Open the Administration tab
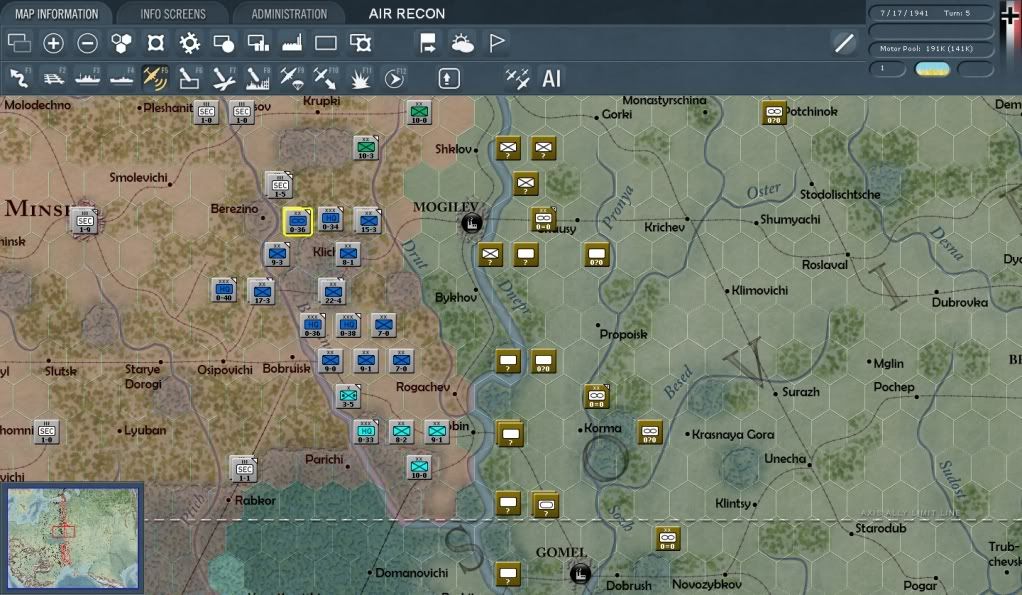The image size is (1022, 595). [289, 14]
